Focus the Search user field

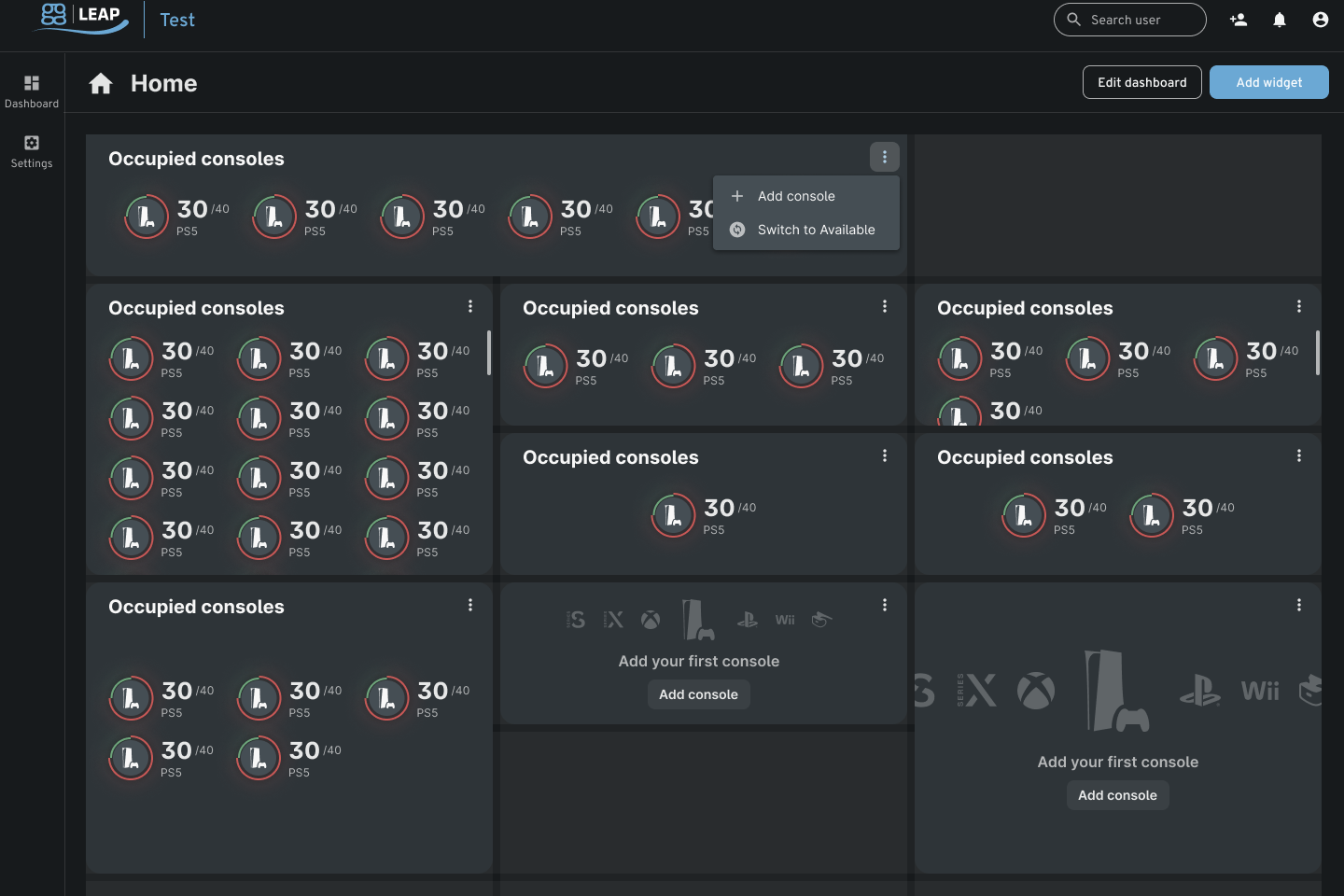coord(1141,20)
